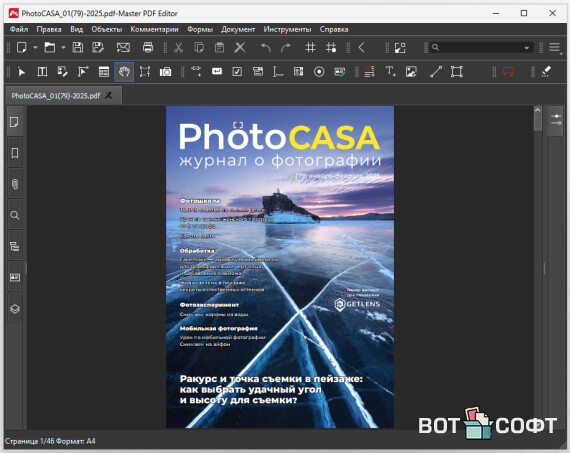The height and width of the screenshot is (453, 570).
Task: Redo the last action
Action: click(286, 47)
